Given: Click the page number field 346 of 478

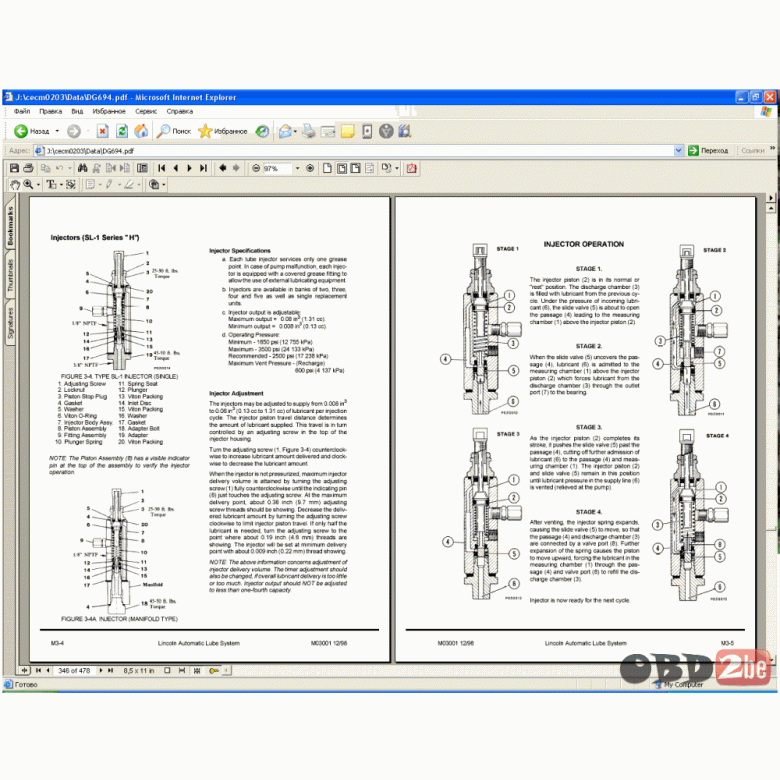Looking at the screenshot, I should (x=74, y=671).
